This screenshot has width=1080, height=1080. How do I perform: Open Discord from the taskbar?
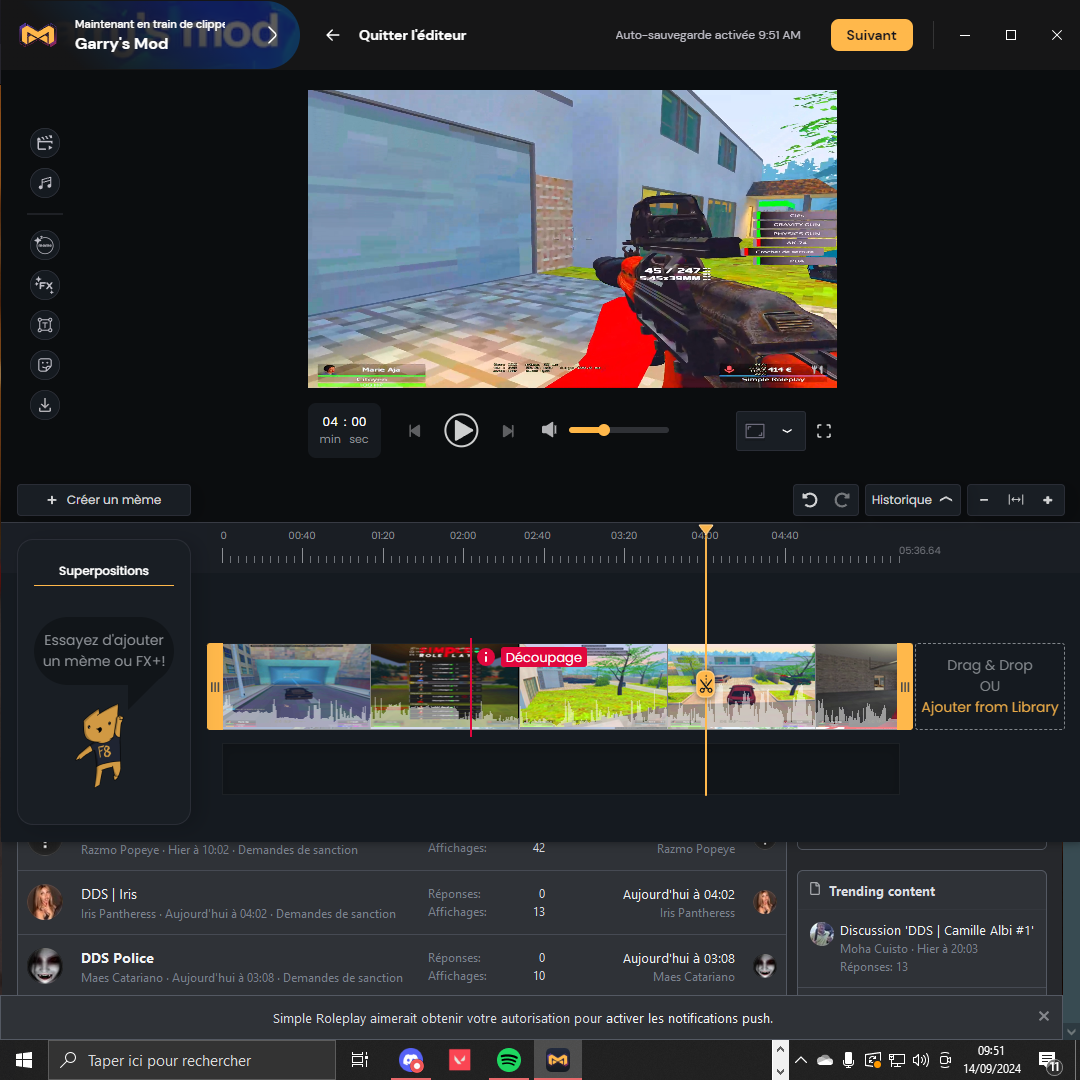click(411, 1060)
